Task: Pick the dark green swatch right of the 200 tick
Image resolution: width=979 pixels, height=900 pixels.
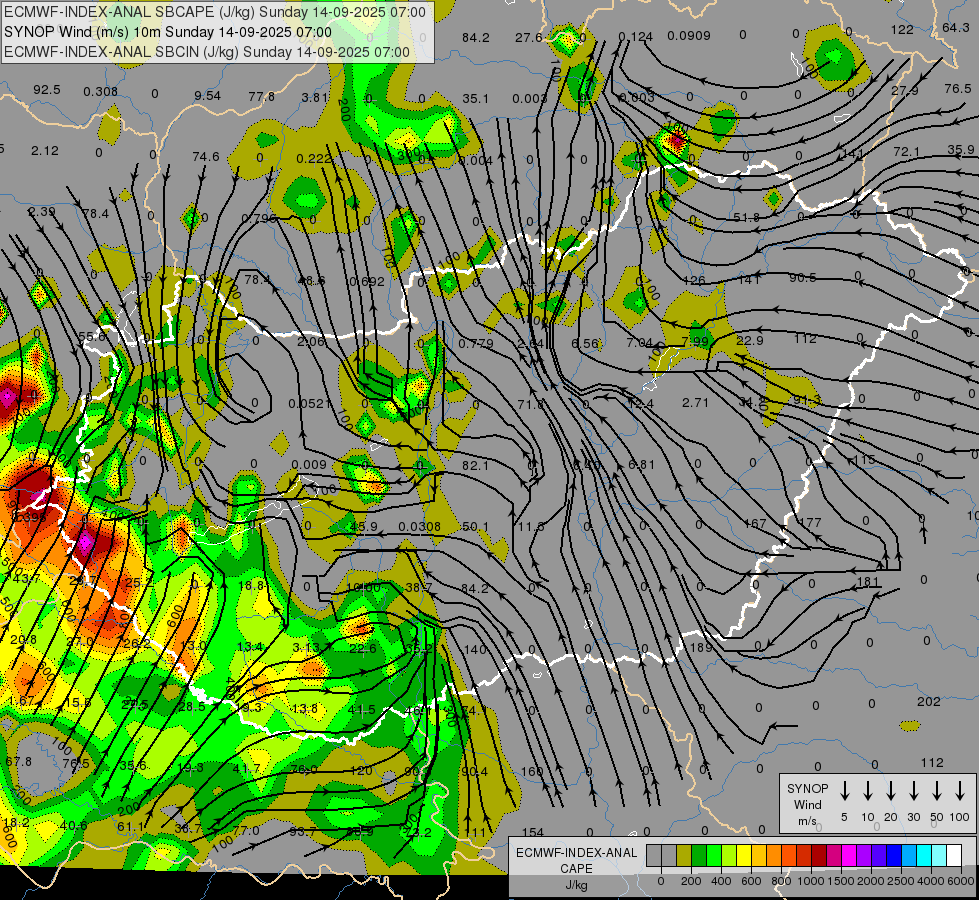Action: tap(699, 855)
